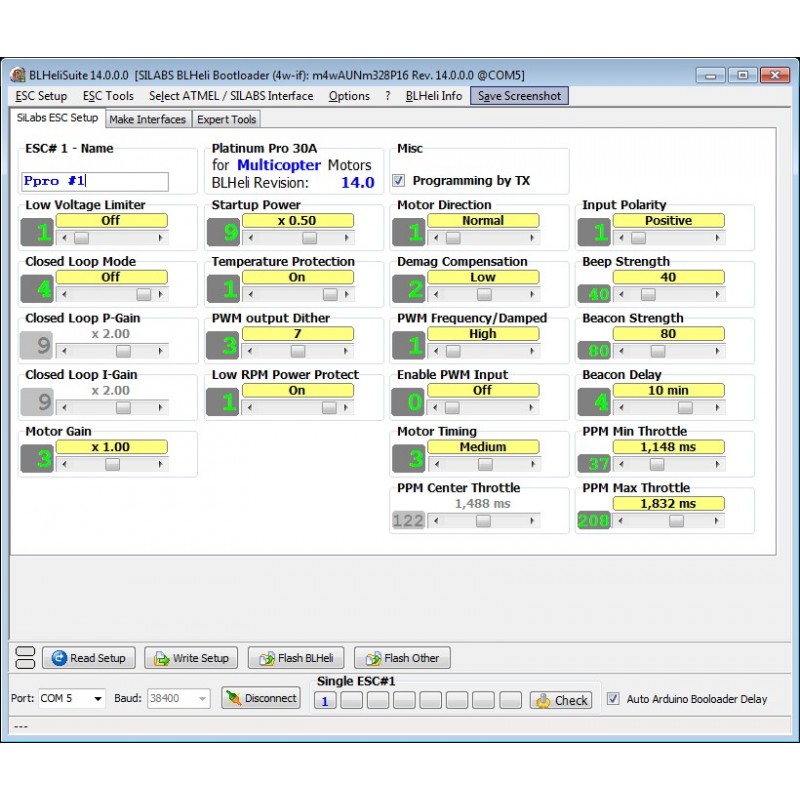Image resolution: width=800 pixels, height=800 pixels.
Task: Click the Beep Strength slider thumb
Action: (648, 294)
